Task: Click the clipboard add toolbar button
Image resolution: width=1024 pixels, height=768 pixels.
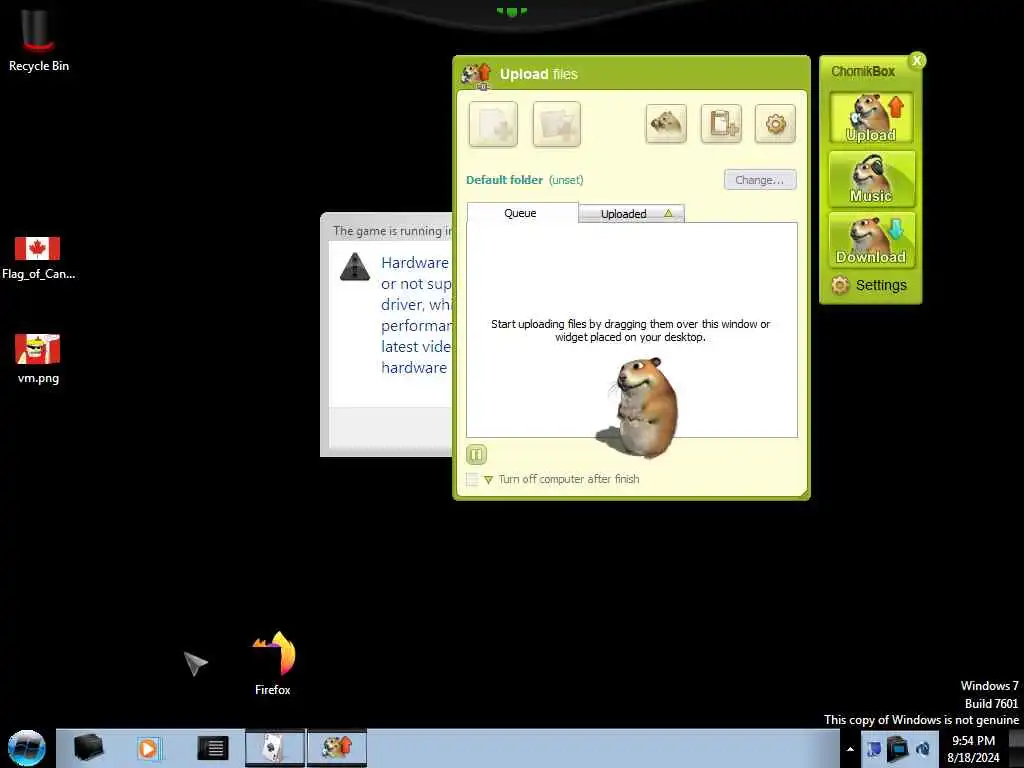Action: pyautogui.click(x=721, y=123)
